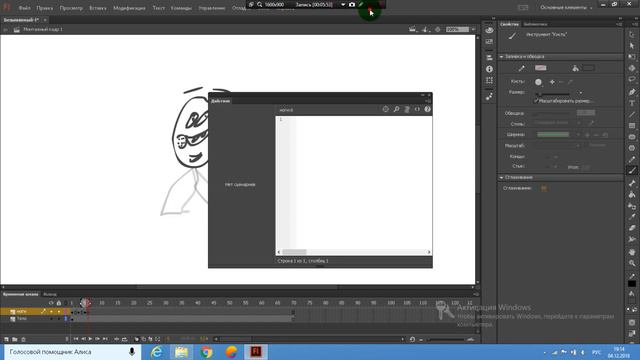Select the 3D Rotation tool

632,68
